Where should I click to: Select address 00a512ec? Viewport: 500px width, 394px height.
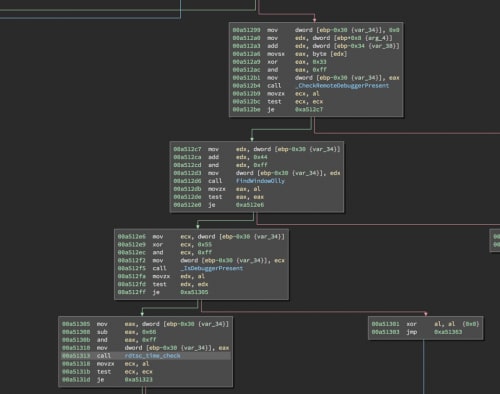point(132,252)
